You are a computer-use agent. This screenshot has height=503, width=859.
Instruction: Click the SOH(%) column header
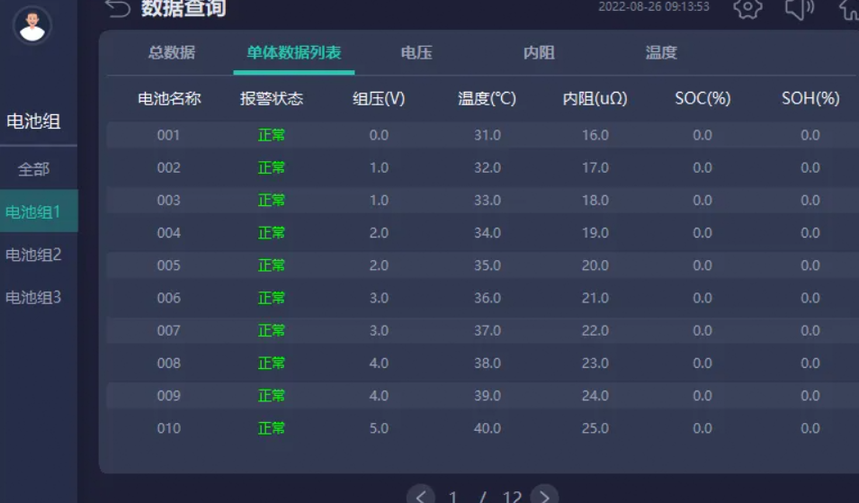click(x=810, y=98)
